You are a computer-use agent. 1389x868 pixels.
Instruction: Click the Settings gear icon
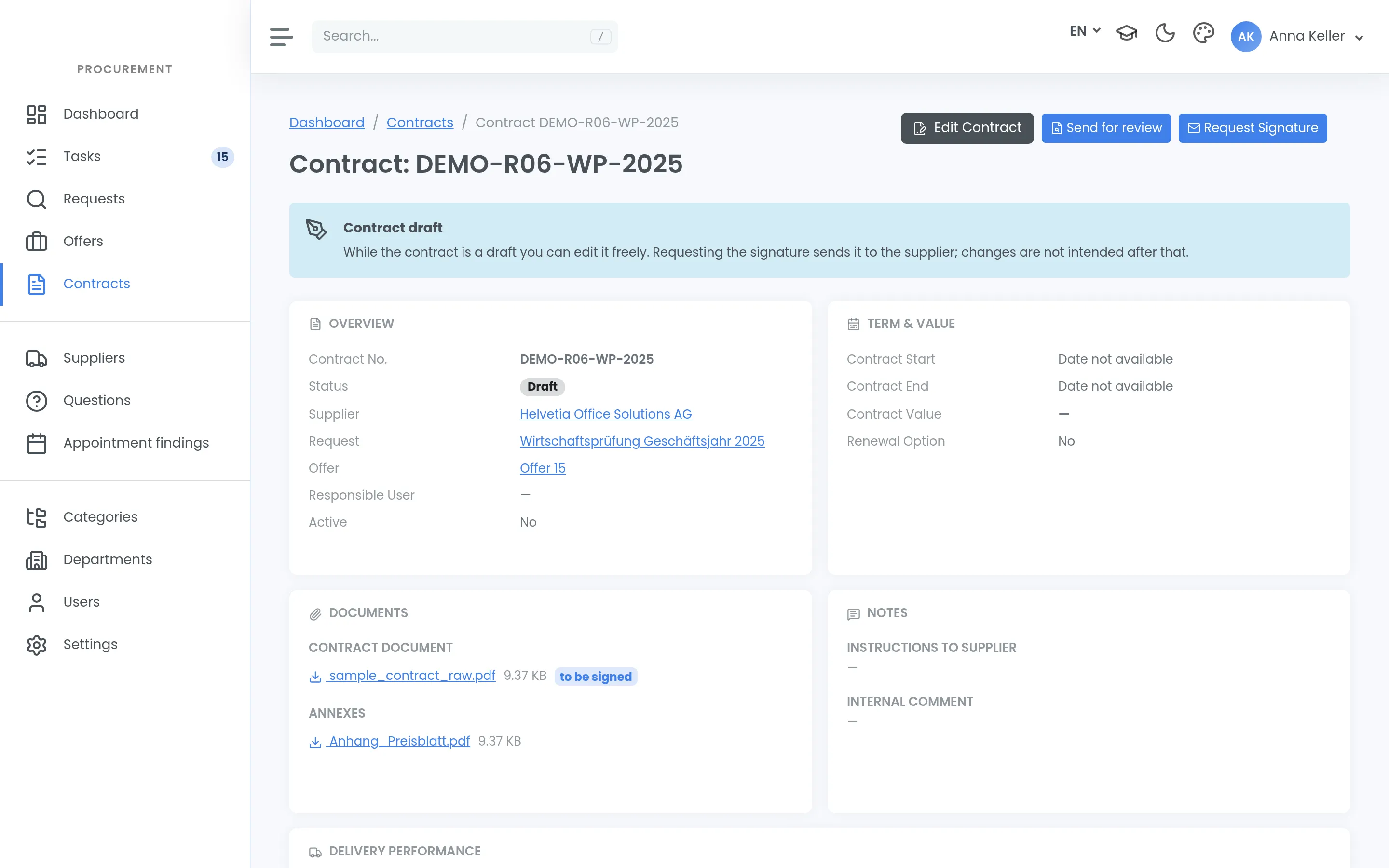coord(36,645)
